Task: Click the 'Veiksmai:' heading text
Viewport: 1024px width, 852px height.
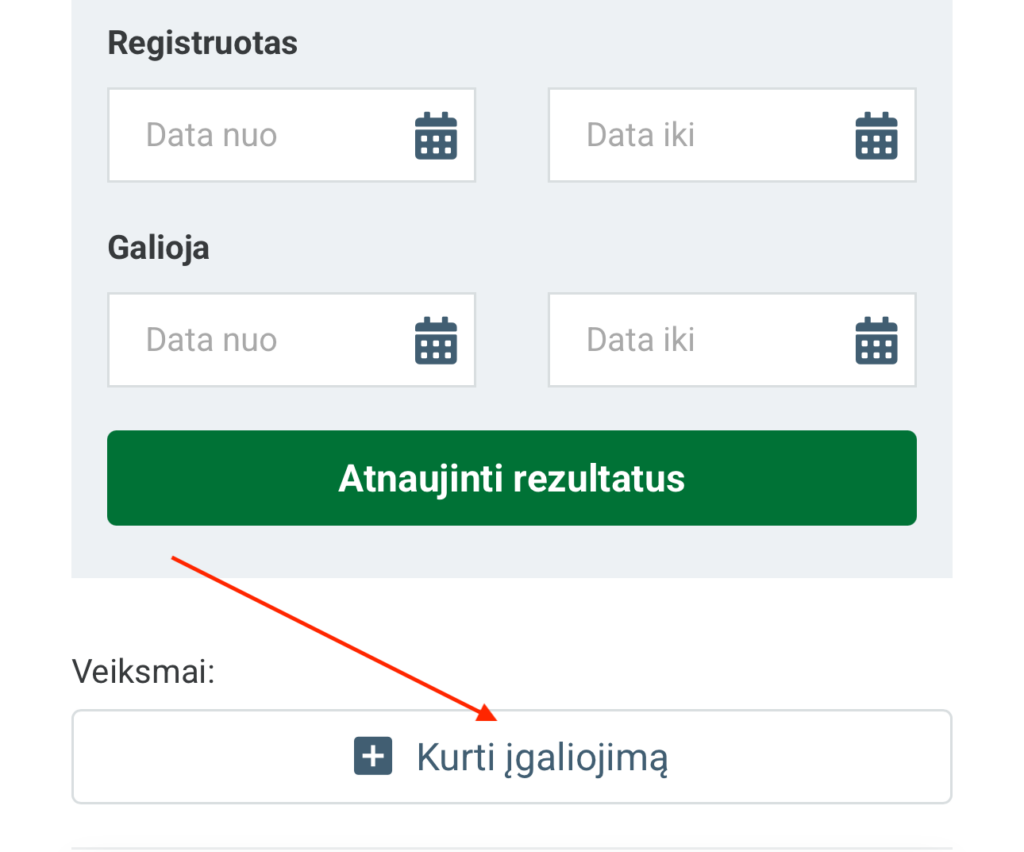Action: (144, 671)
